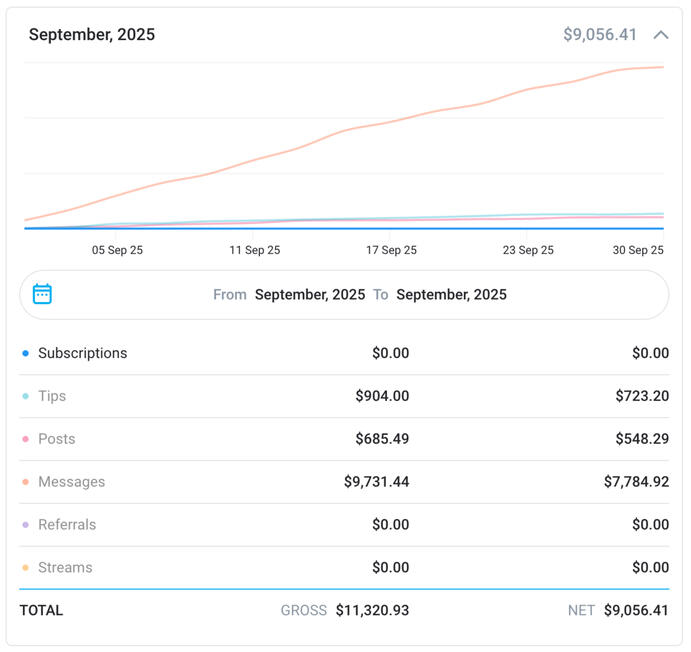Click the yellow Streams legend dot
The height and width of the screenshot is (652, 691).
(26, 568)
